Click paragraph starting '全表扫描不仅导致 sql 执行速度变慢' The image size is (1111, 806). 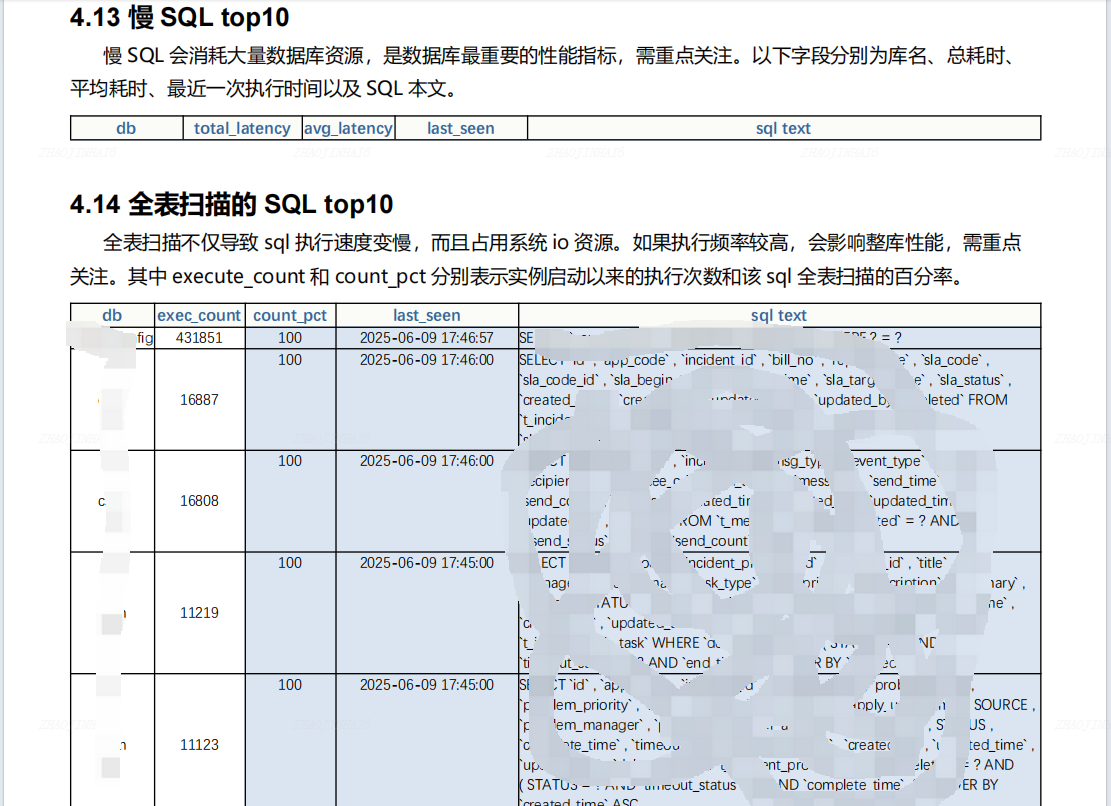pyautogui.click(x=546, y=259)
